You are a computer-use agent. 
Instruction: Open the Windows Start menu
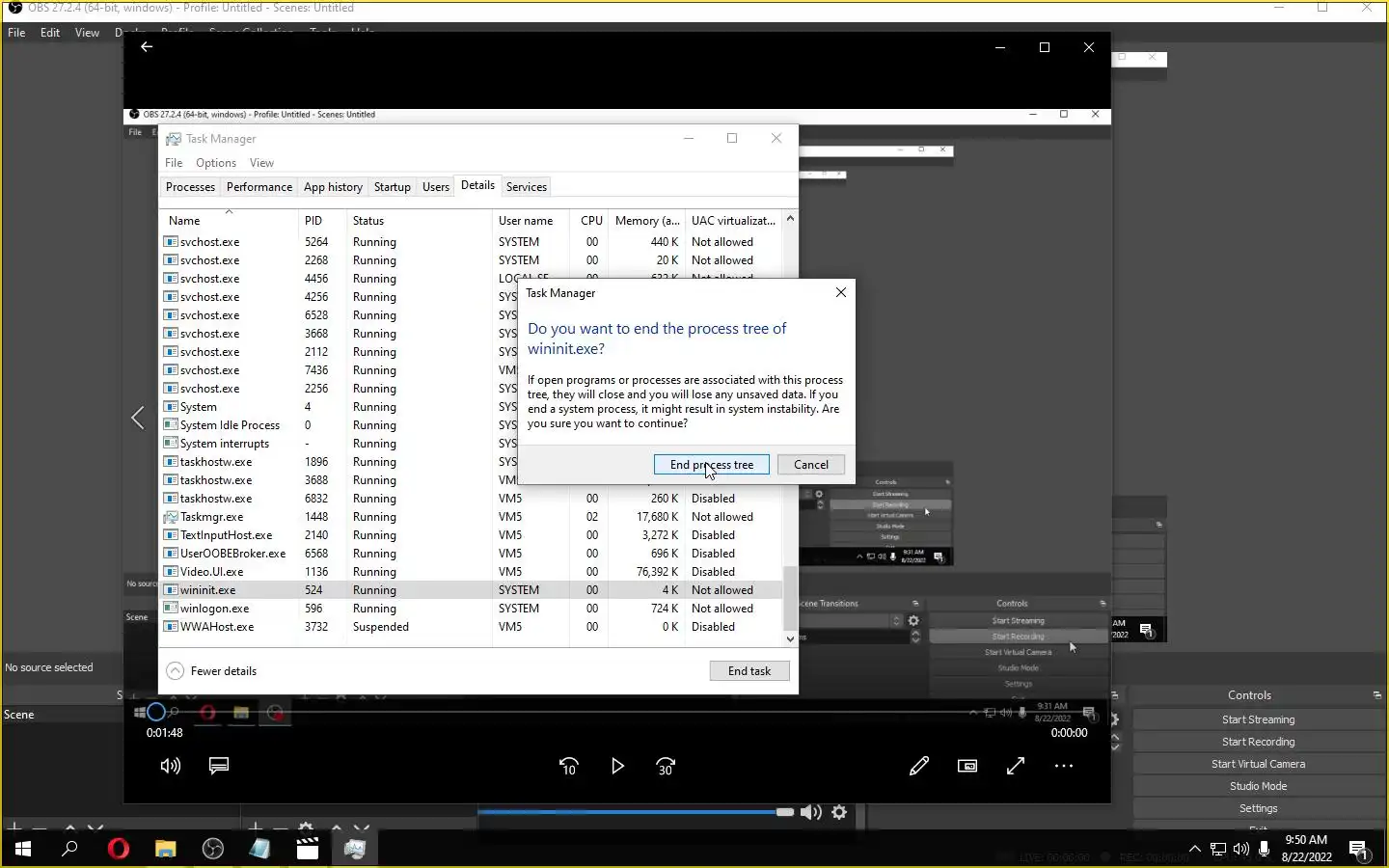coord(23,849)
